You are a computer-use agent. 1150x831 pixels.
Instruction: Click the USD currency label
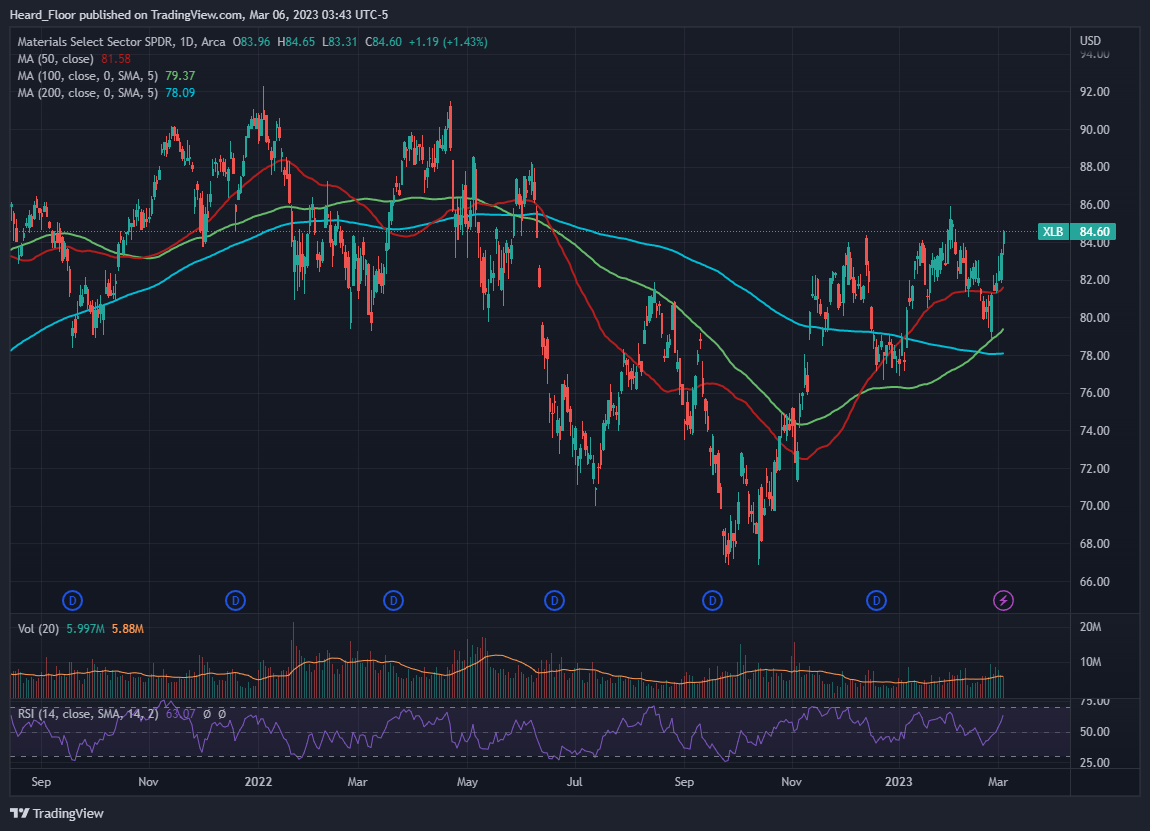coord(1090,40)
